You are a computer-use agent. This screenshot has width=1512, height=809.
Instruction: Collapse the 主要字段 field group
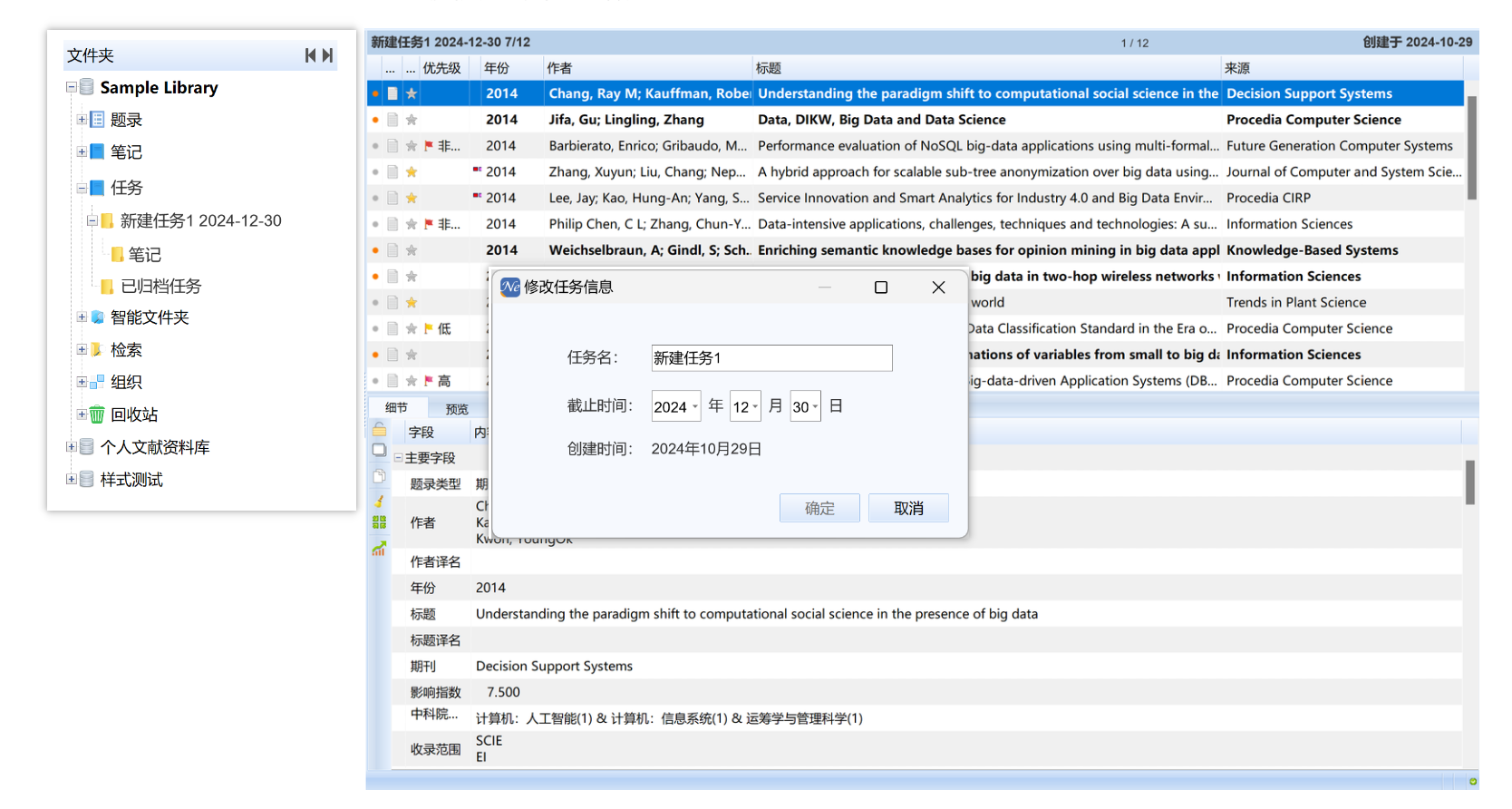(x=398, y=458)
